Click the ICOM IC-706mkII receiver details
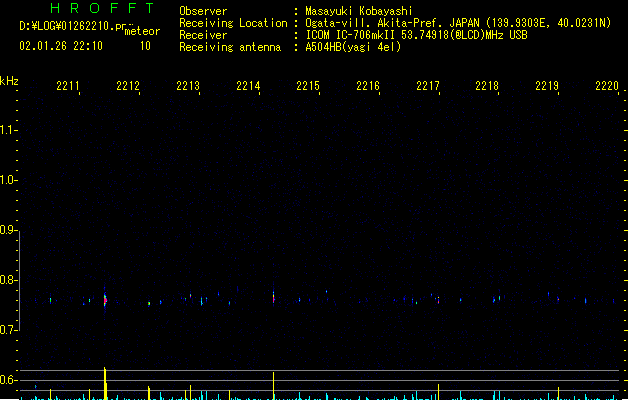 pos(416,35)
